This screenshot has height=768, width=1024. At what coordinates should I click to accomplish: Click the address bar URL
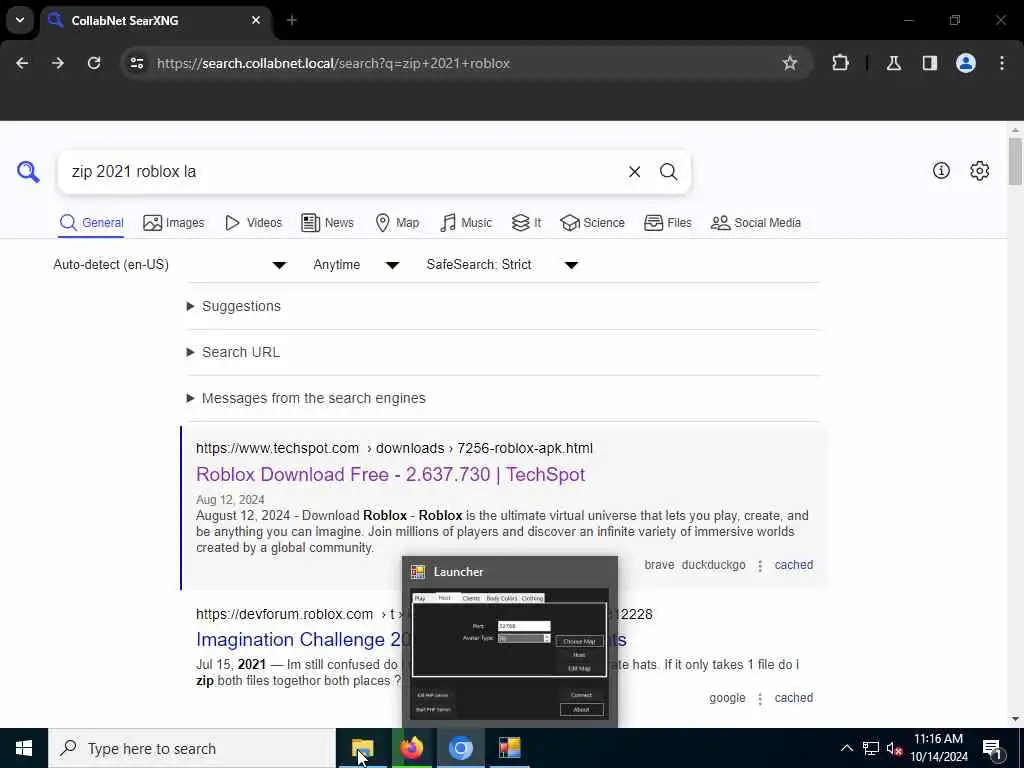[x=333, y=63]
